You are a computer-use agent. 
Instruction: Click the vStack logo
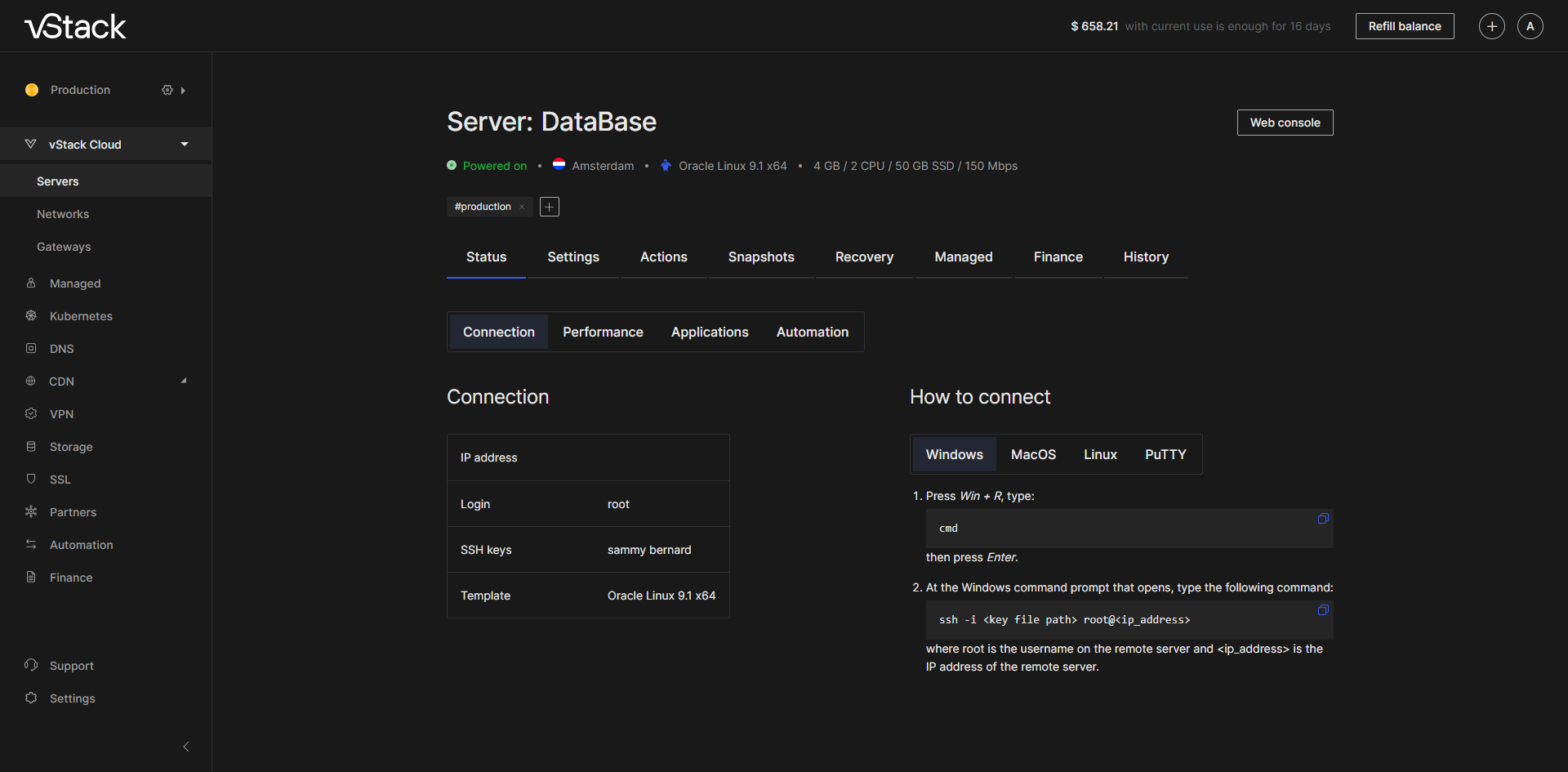tap(75, 26)
